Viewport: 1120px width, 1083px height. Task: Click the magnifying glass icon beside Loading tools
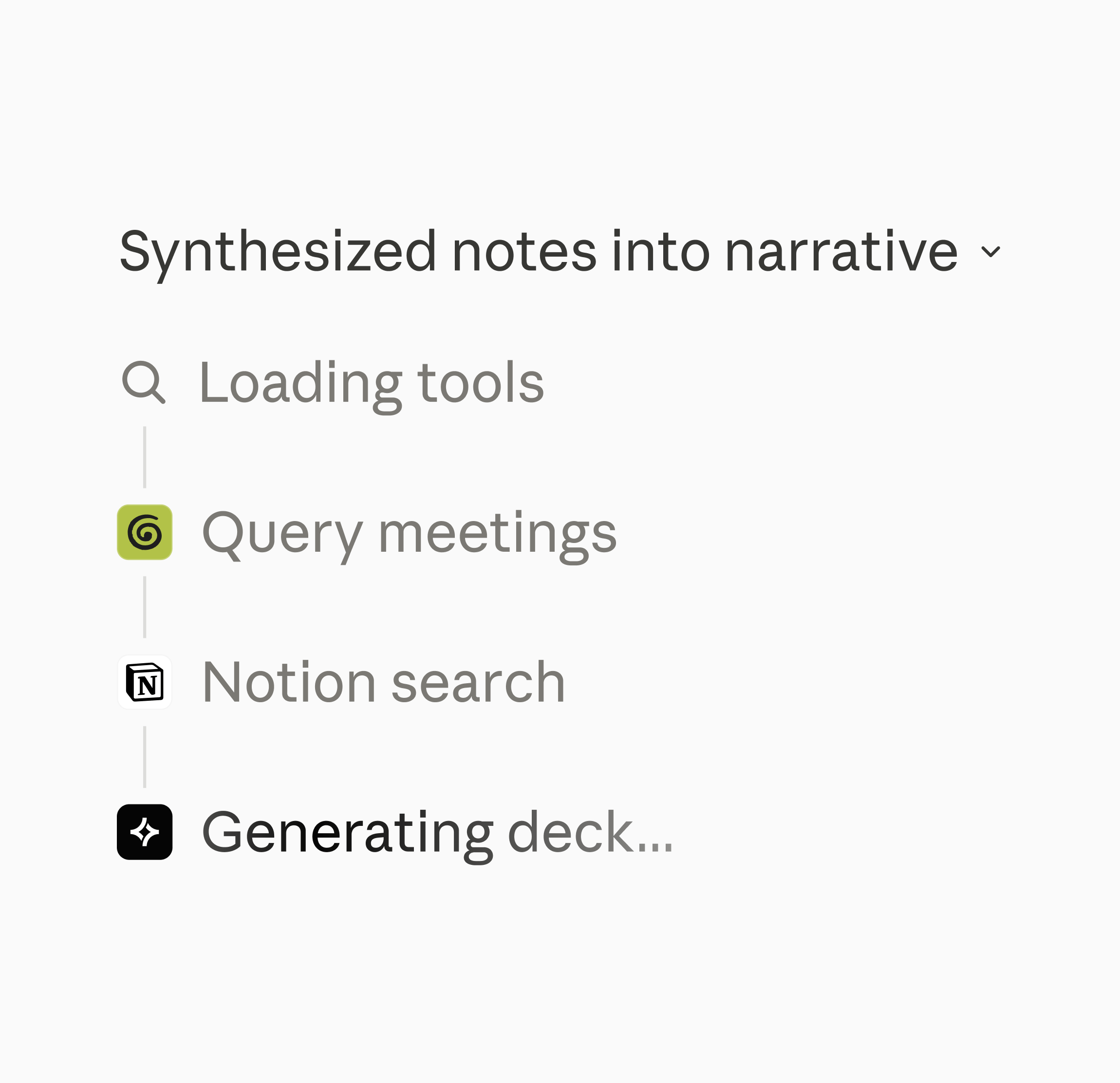point(144,382)
